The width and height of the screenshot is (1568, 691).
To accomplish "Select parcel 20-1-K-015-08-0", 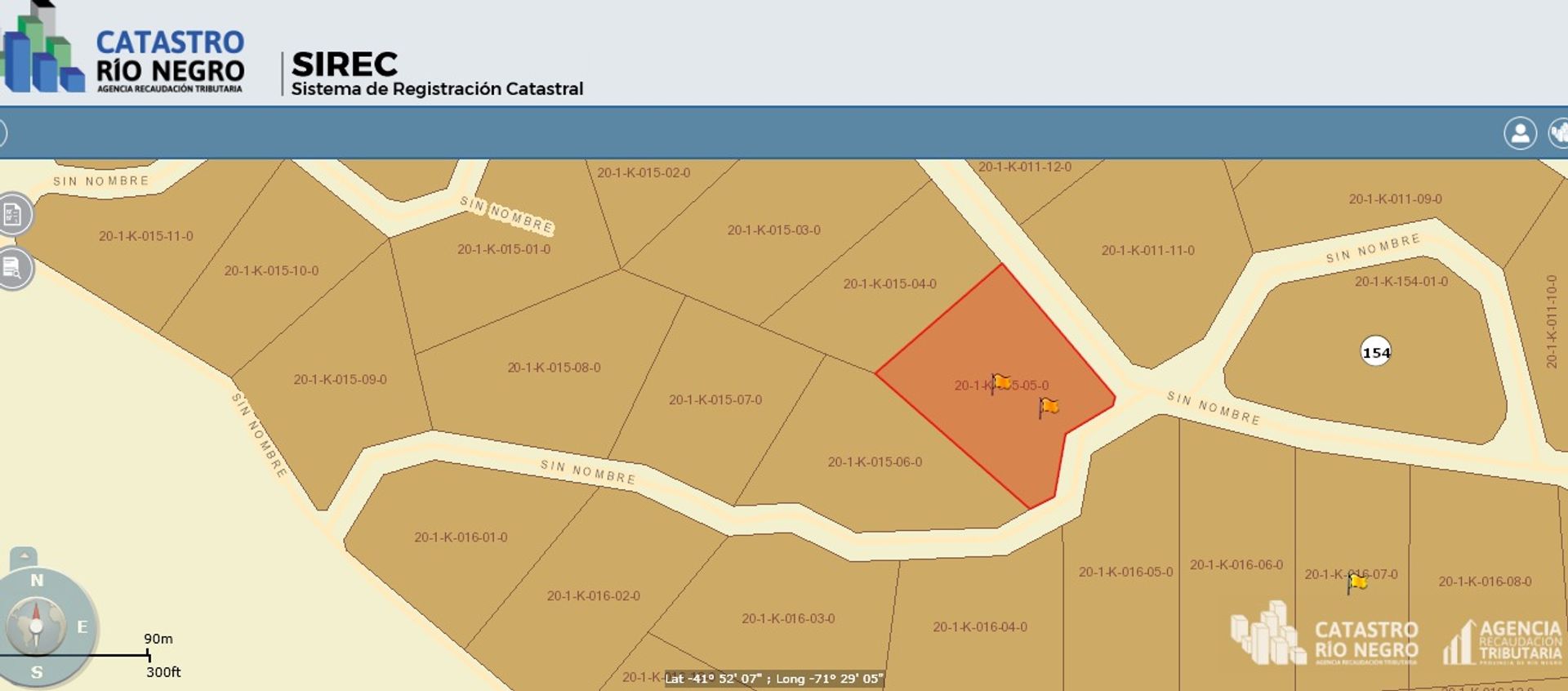I will [554, 368].
